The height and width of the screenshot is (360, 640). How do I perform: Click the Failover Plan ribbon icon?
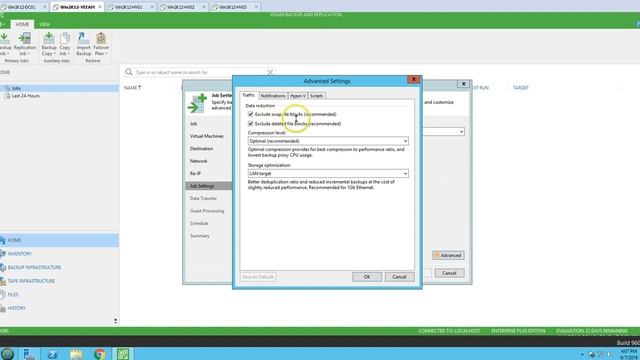coord(101,44)
